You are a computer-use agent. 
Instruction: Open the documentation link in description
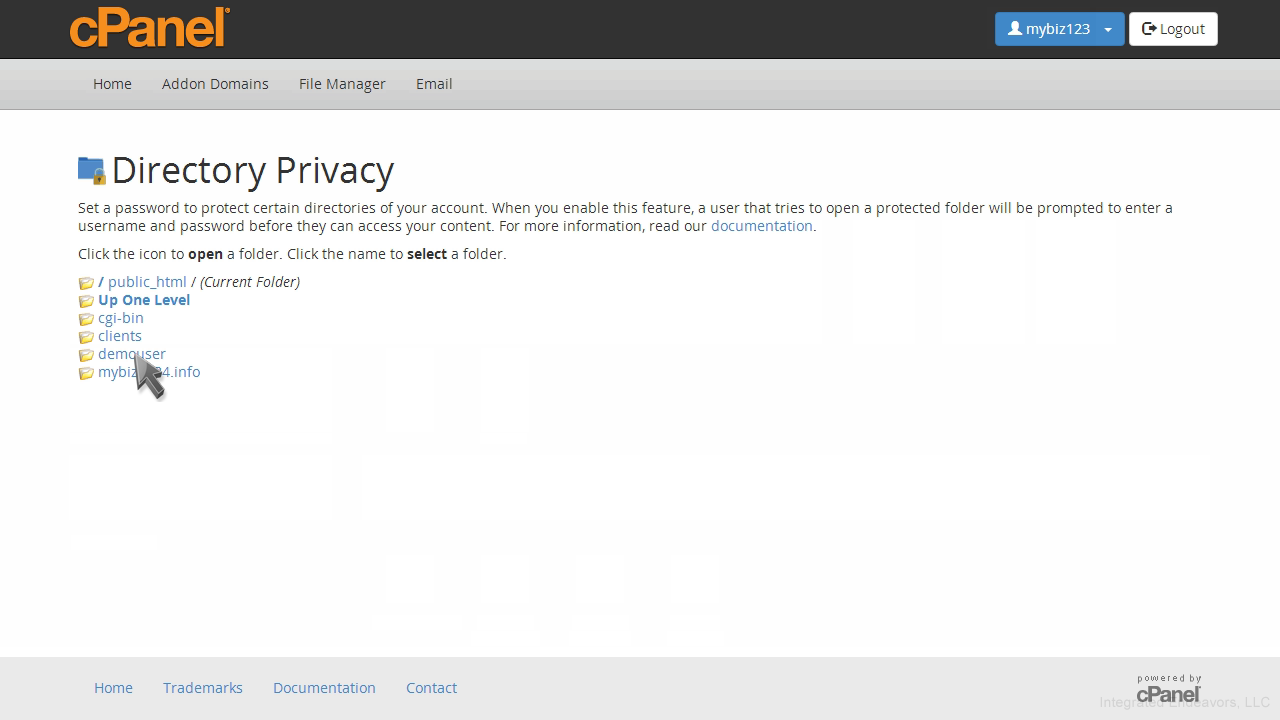[761, 226]
